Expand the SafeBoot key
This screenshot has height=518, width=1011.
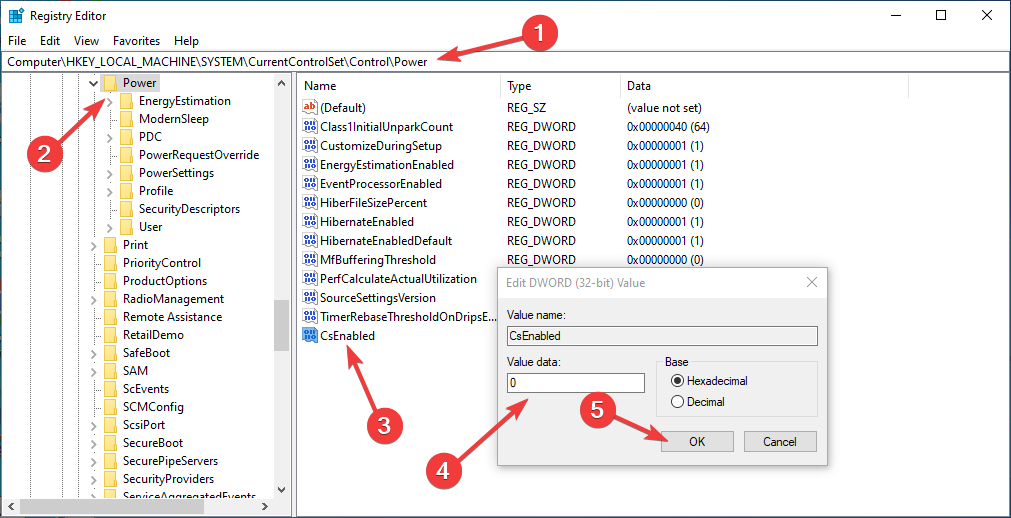pos(93,354)
